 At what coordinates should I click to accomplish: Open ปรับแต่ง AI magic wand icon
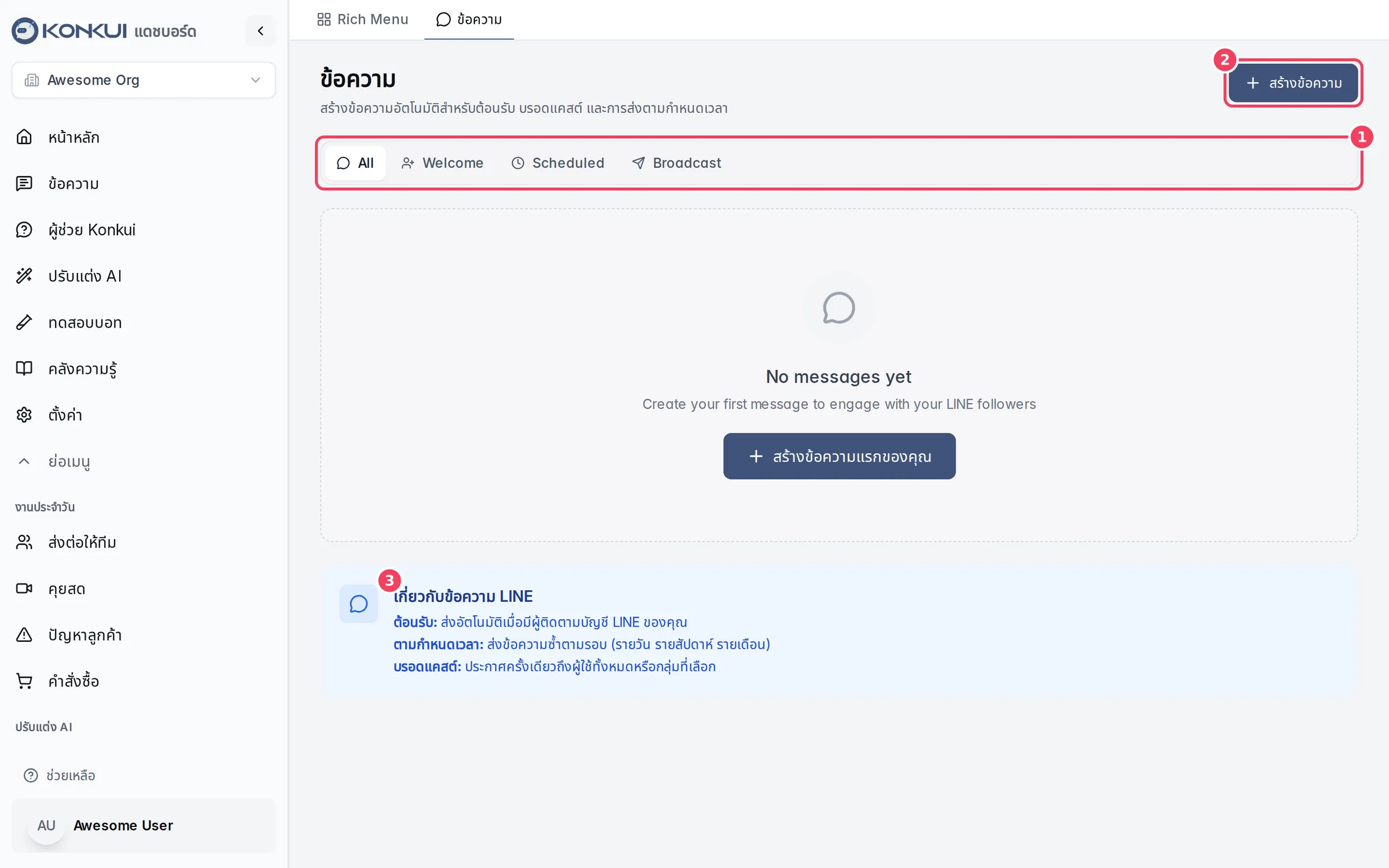tap(24, 276)
